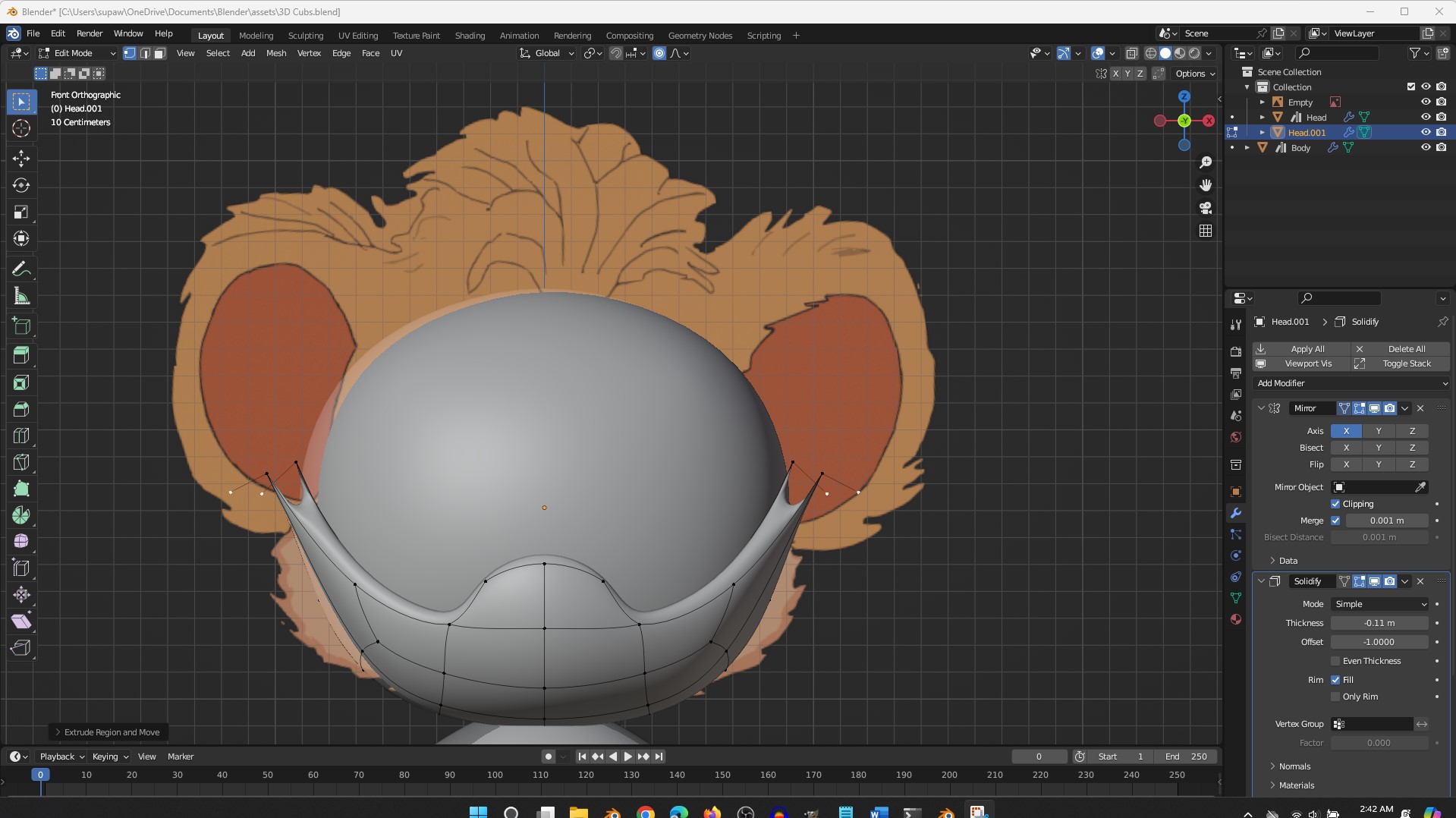
Task: Click the zoom viewport icon
Action: pyautogui.click(x=1206, y=162)
